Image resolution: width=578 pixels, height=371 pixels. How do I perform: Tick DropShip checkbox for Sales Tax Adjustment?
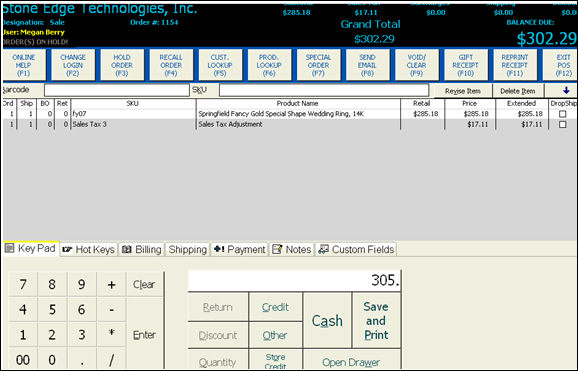(x=563, y=125)
